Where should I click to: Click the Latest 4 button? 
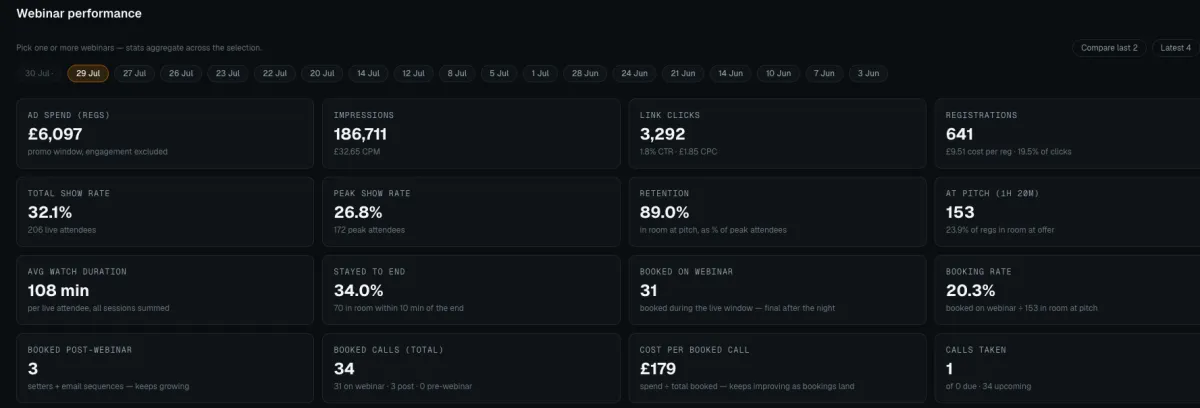tap(1175, 47)
